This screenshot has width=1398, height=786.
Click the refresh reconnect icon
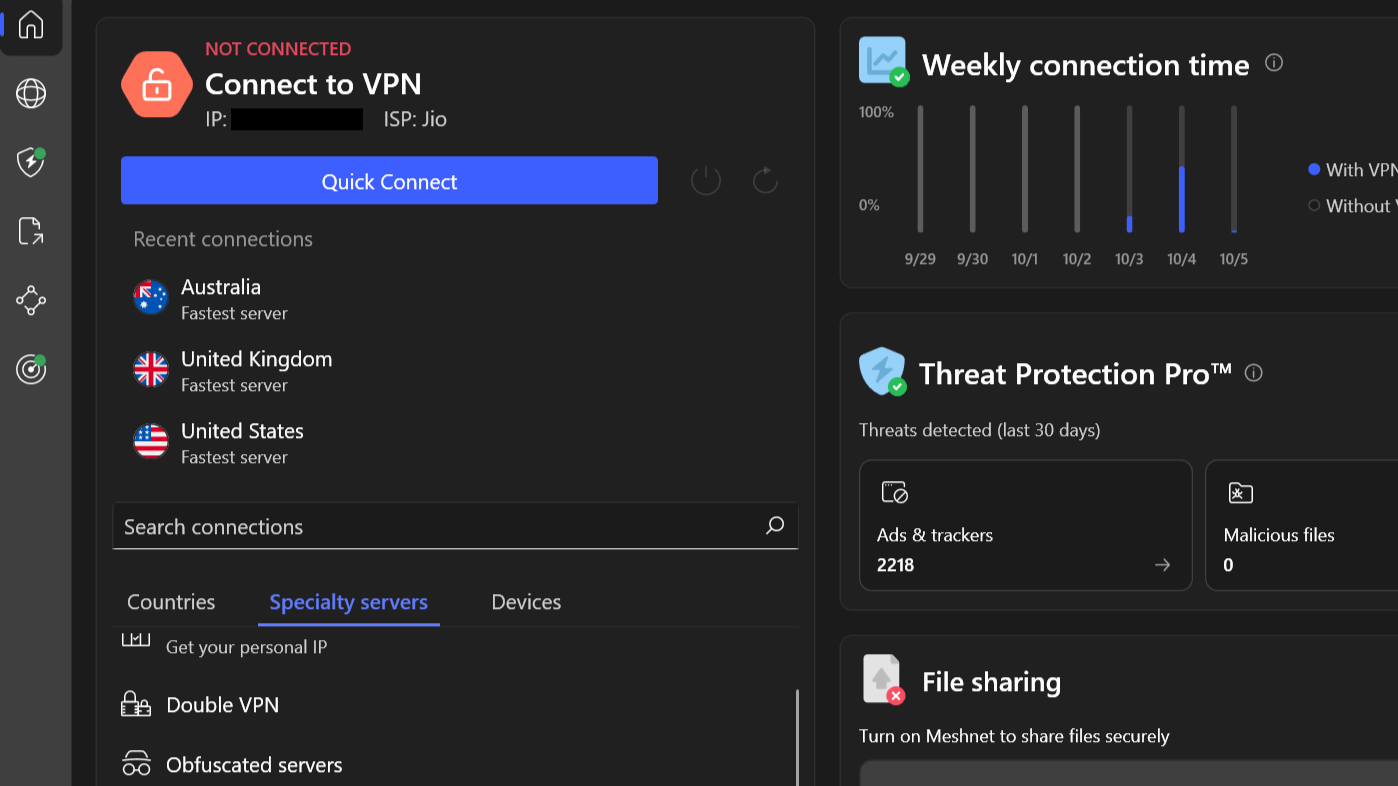click(x=765, y=181)
